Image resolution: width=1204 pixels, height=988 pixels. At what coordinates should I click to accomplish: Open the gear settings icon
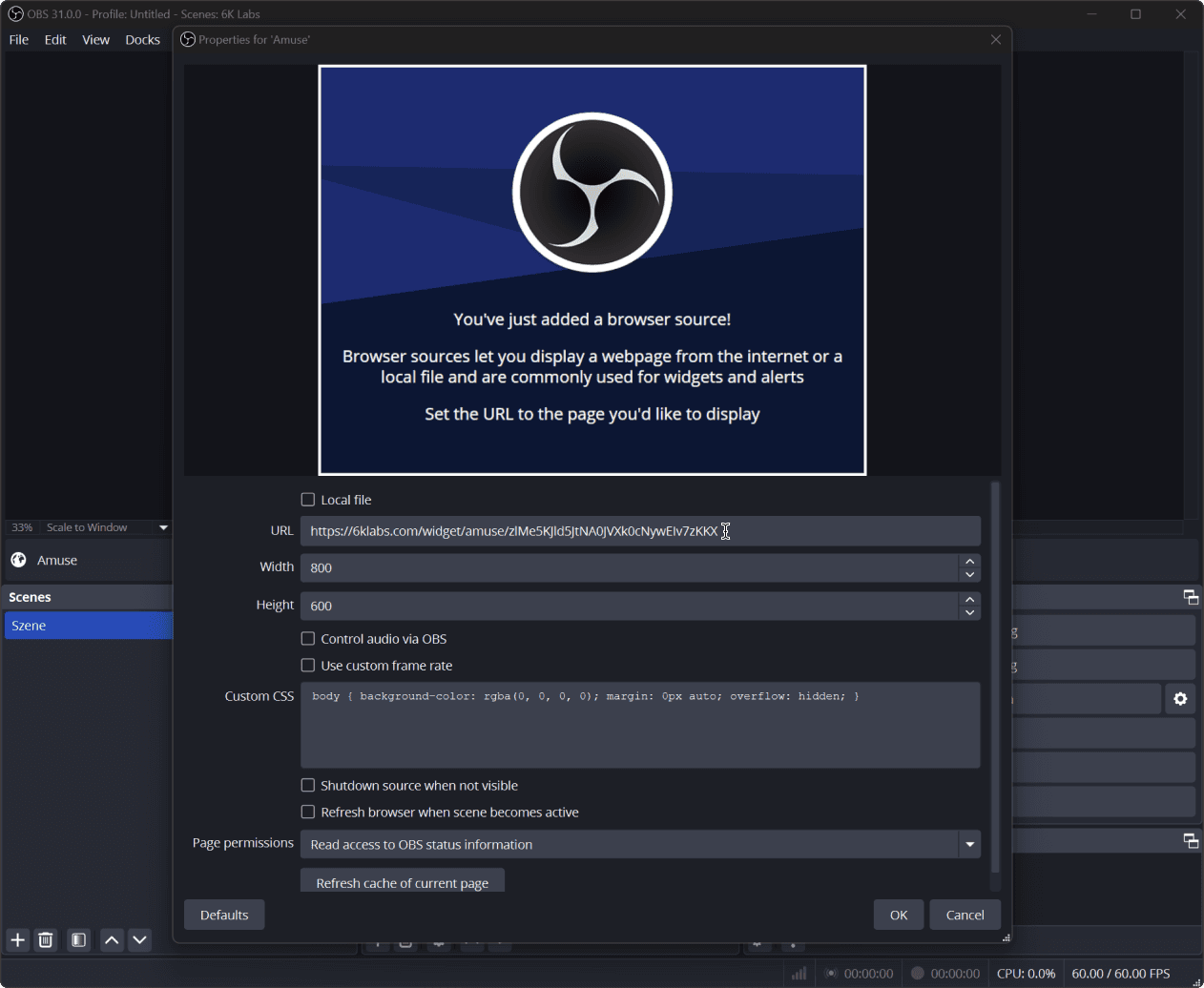1180,699
